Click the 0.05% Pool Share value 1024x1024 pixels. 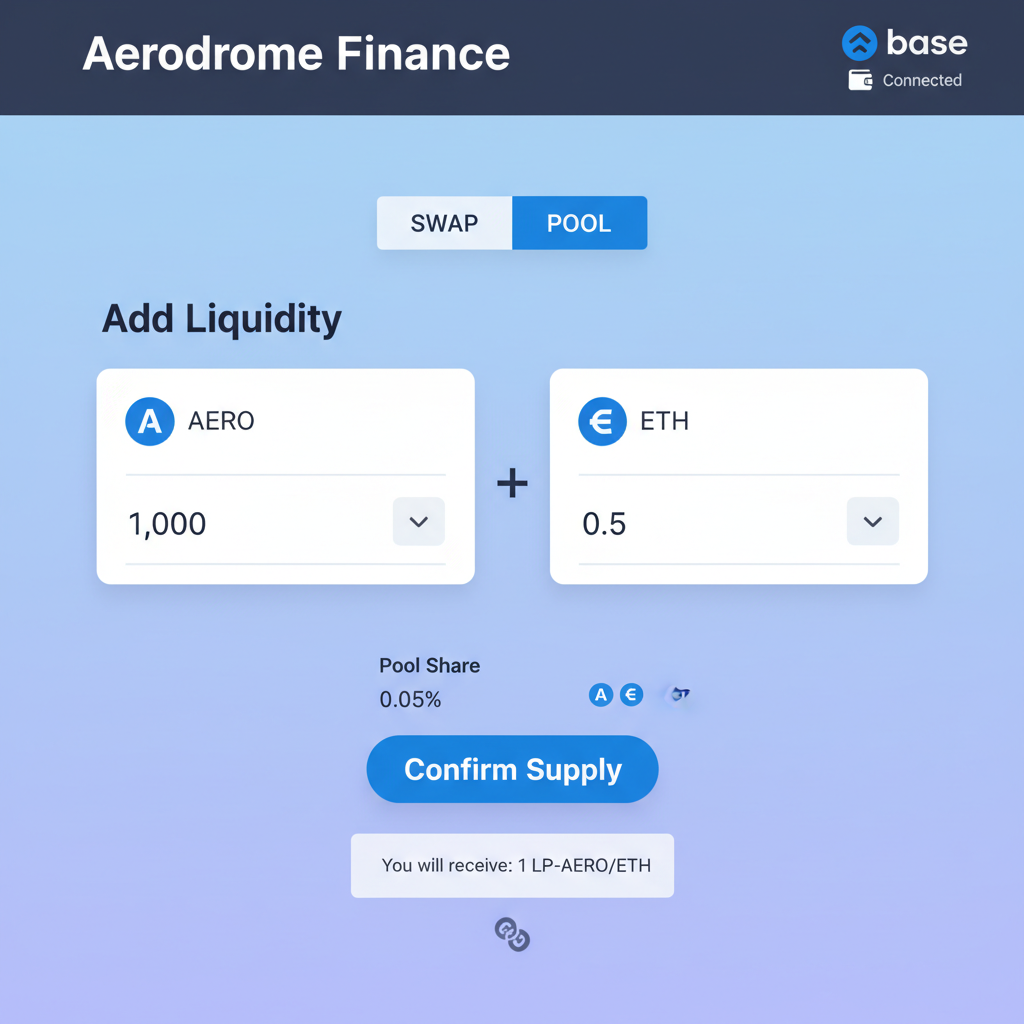[410, 699]
